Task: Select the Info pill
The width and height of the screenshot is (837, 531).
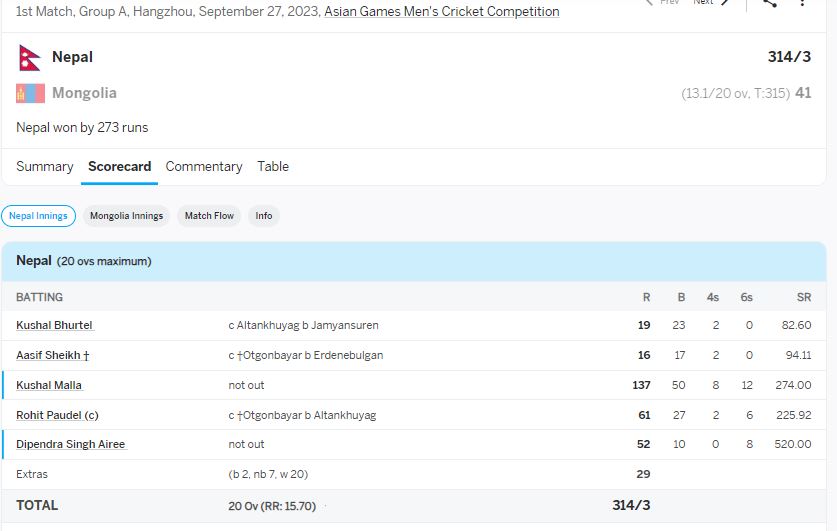Action: coord(263,216)
